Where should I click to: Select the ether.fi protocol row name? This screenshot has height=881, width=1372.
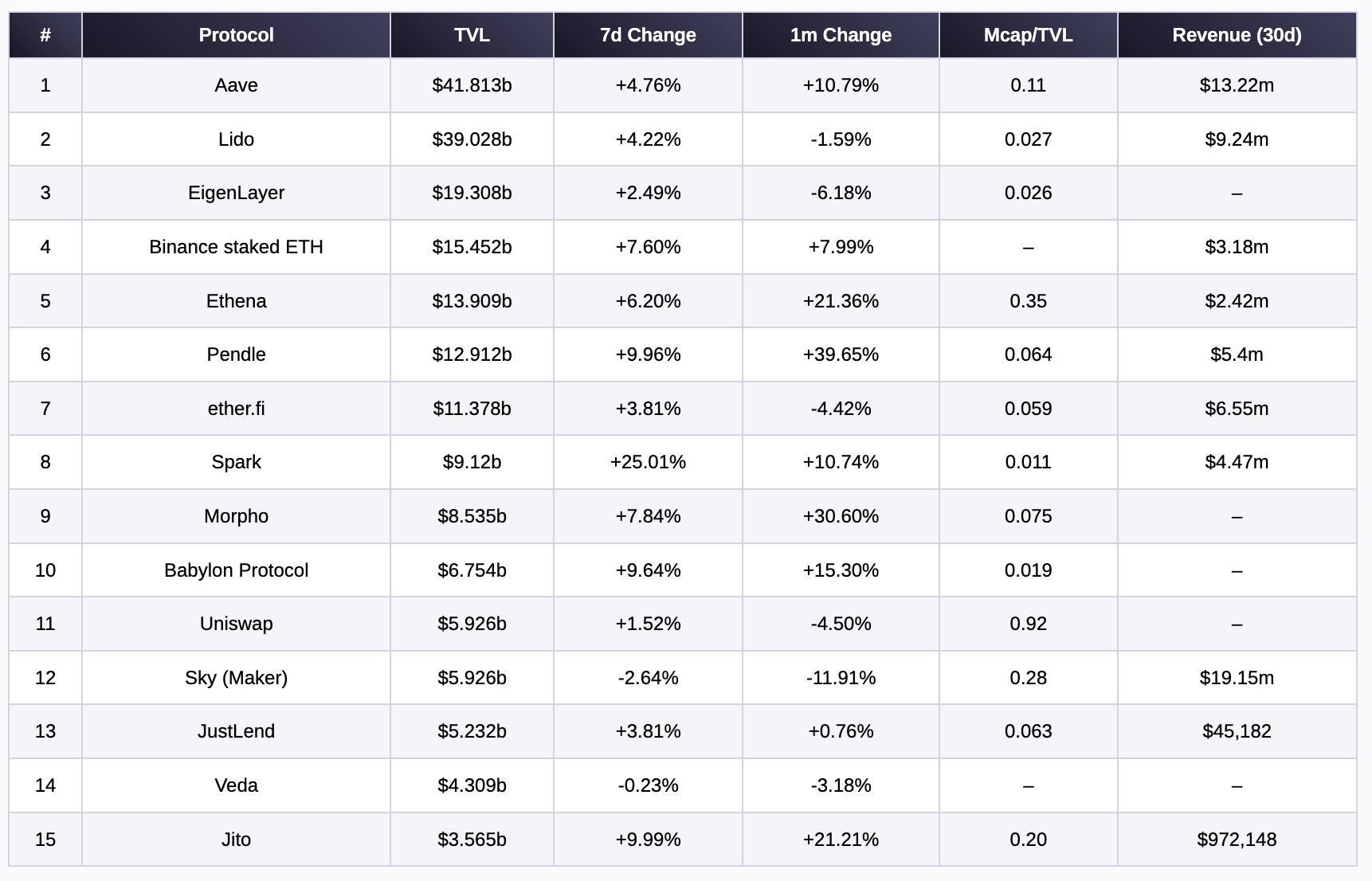point(236,409)
